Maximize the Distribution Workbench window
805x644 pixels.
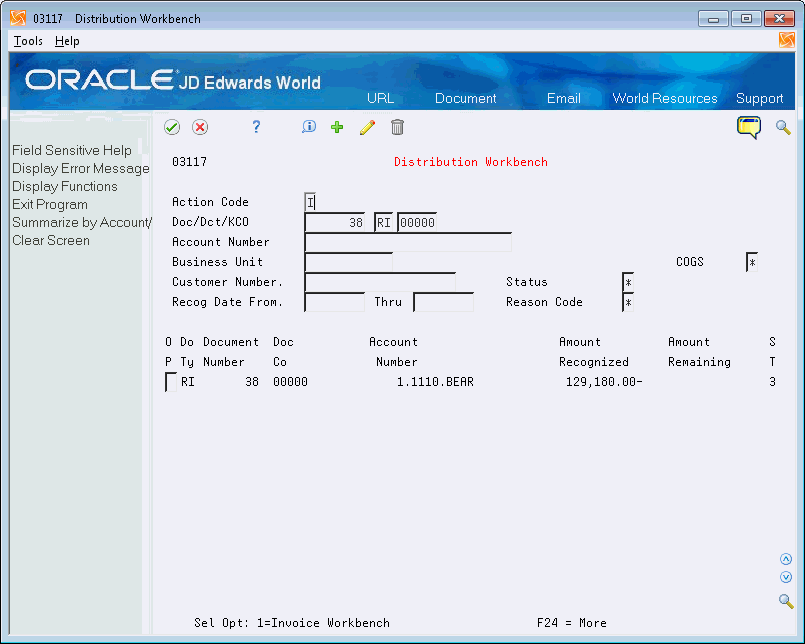click(x=746, y=19)
